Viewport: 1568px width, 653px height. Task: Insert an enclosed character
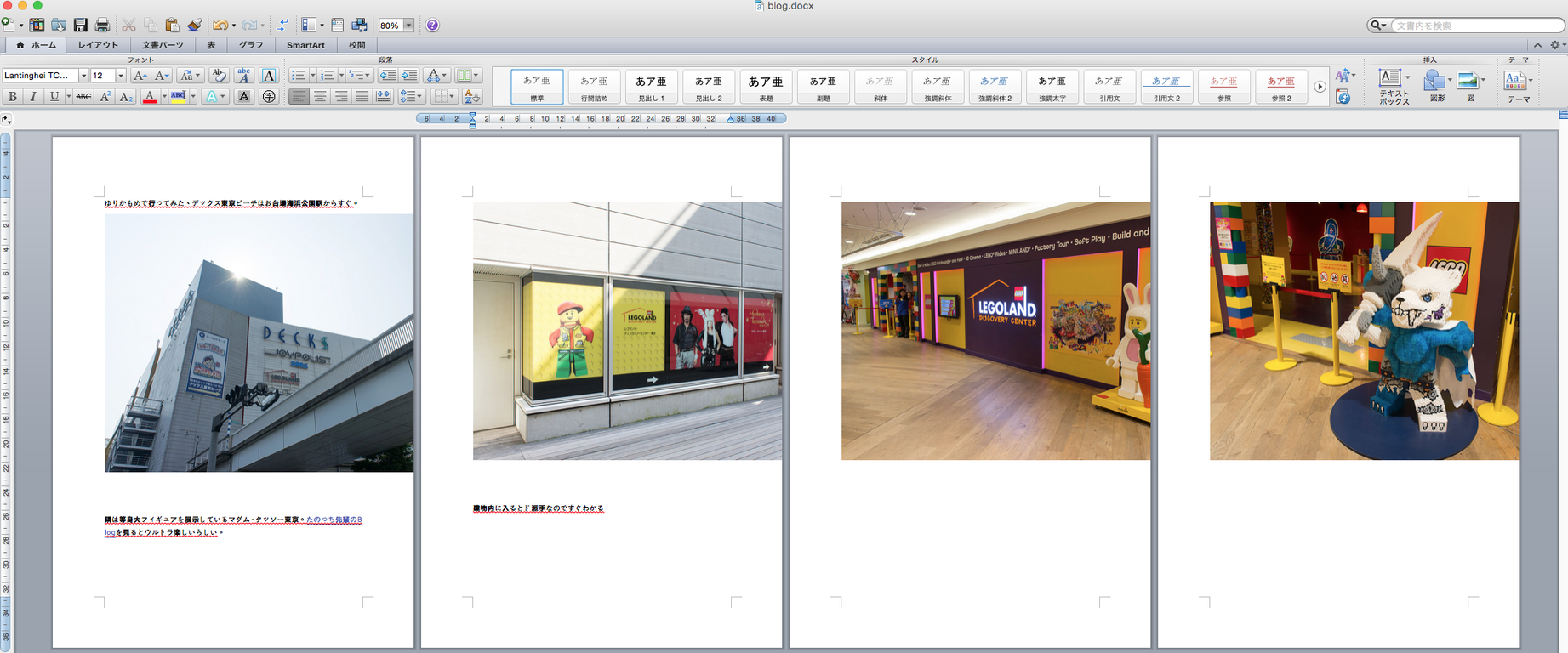pos(269,97)
